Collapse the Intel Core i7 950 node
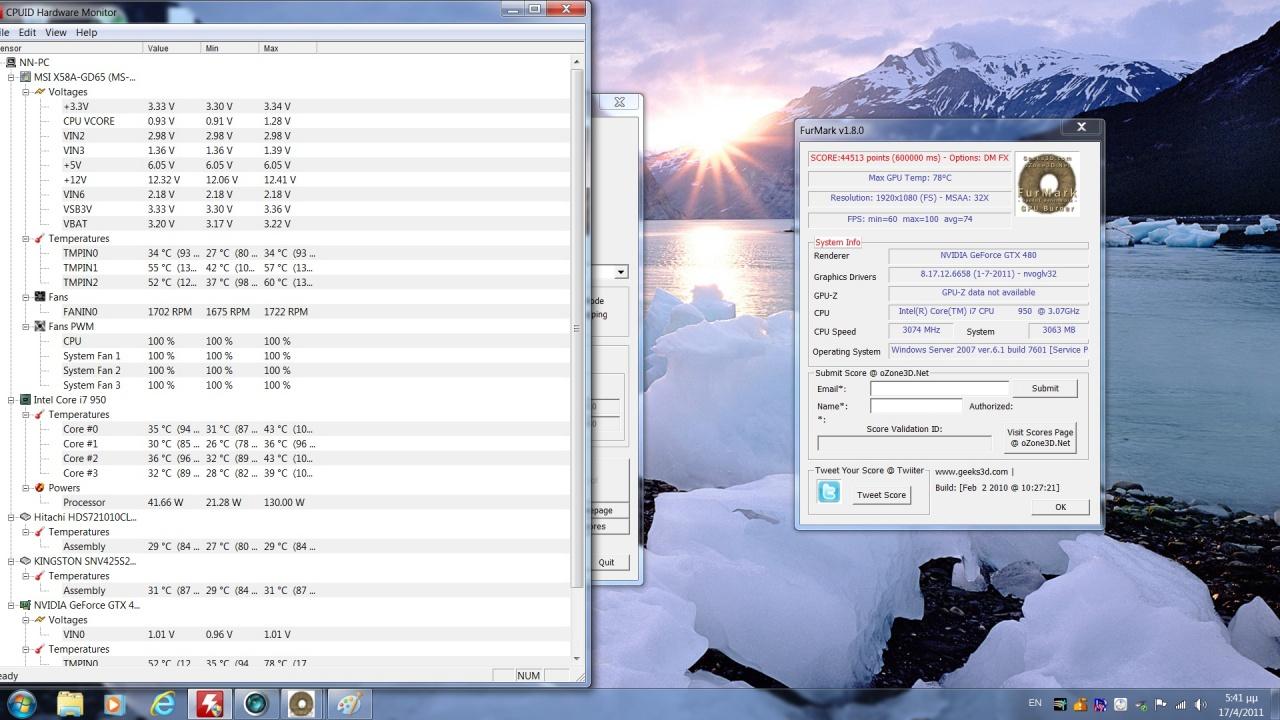Viewport: 1280px width, 720px height. pyautogui.click(x=12, y=400)
